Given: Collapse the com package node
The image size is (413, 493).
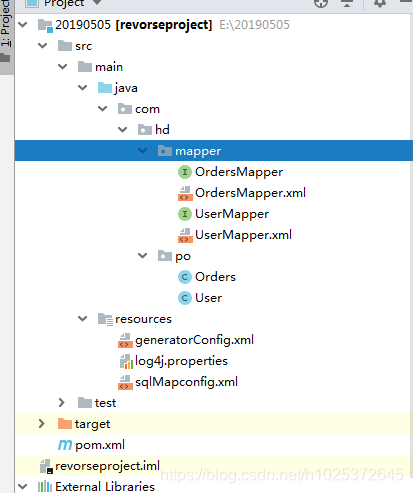Looking at the screenshot, I should 103,109.
